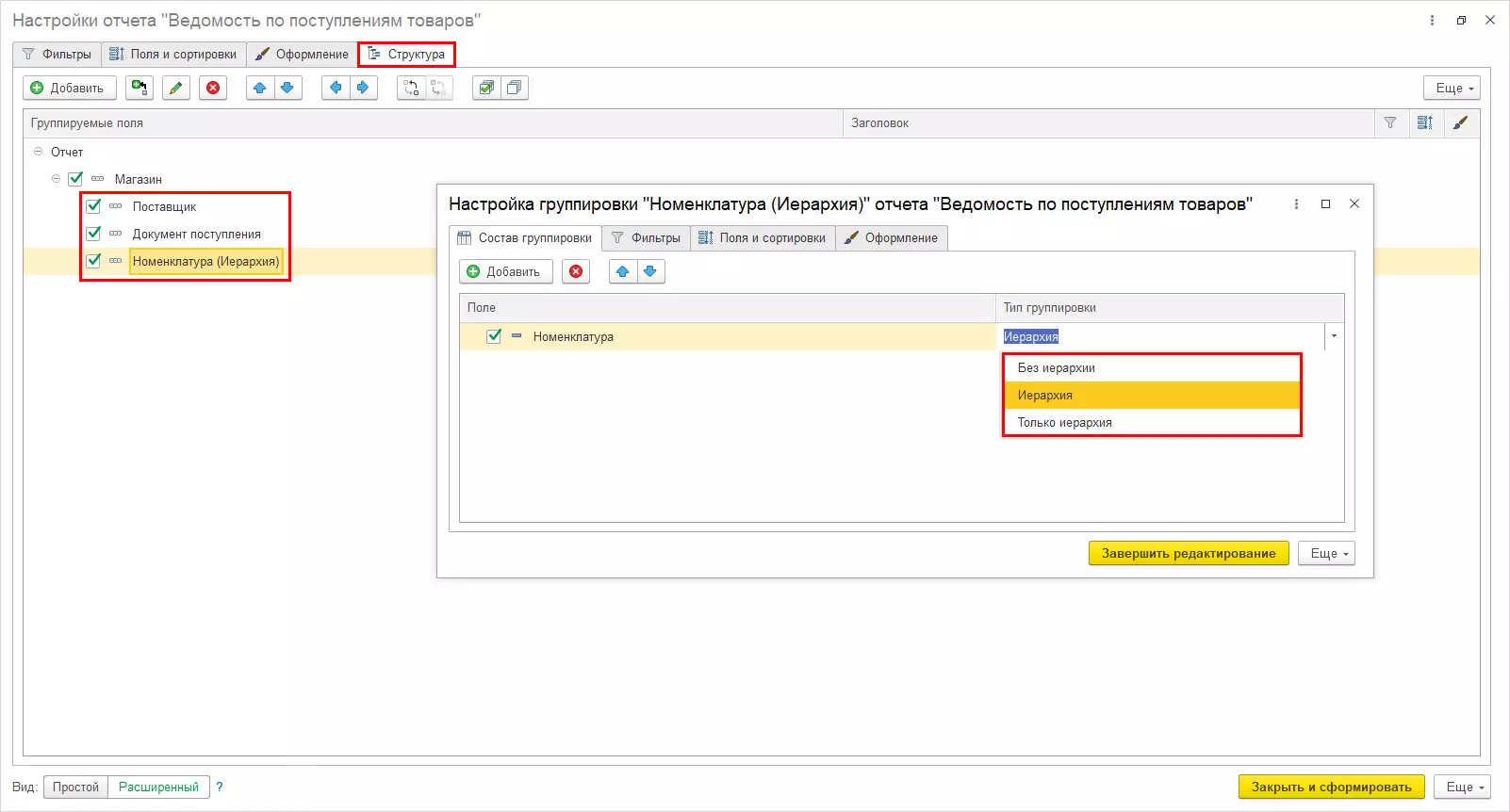Click the sorting column header icon
1510x812 pixels.
pos(1424,122)
